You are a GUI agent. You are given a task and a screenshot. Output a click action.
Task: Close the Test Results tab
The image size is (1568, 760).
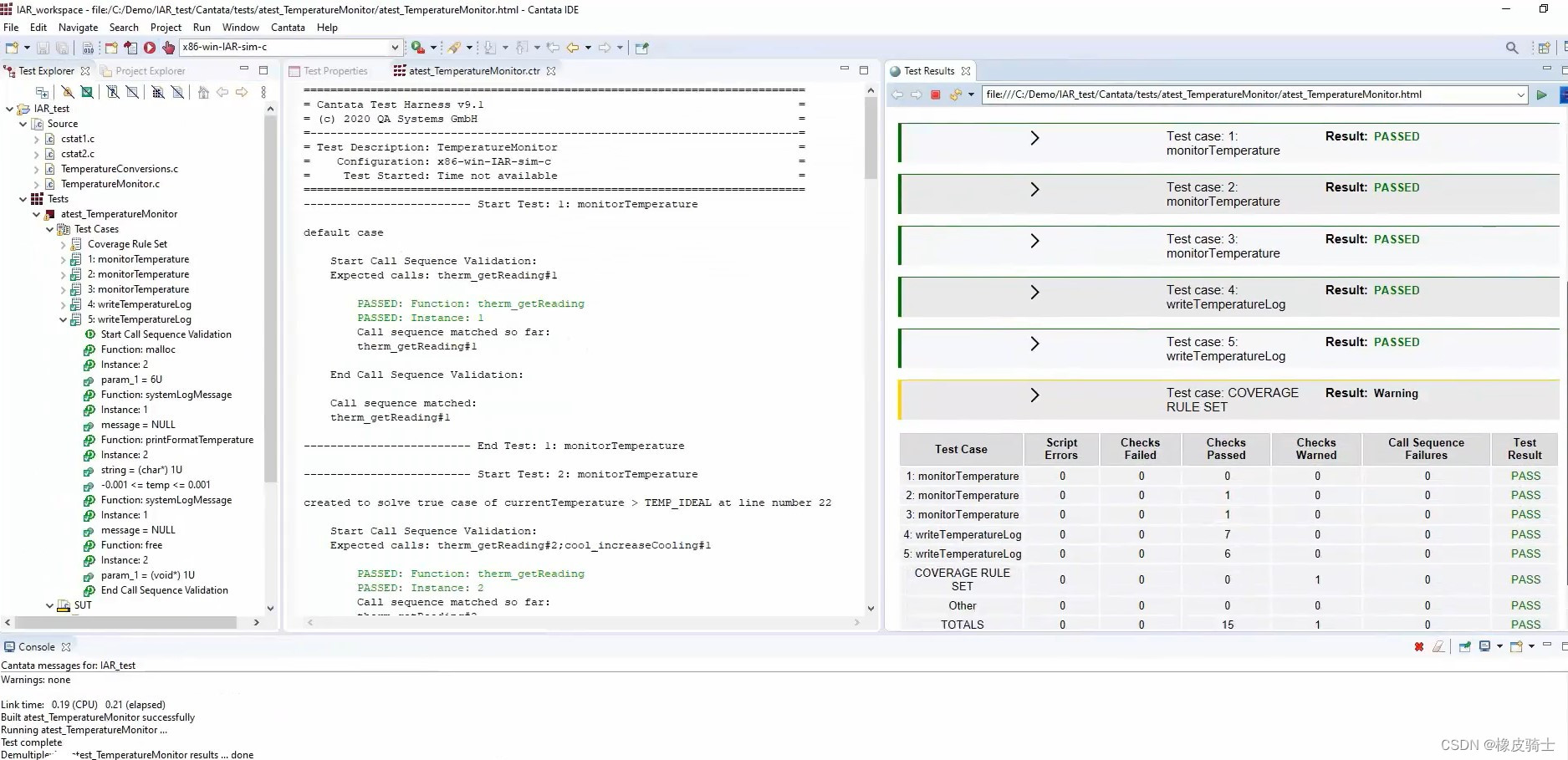coord(966,71)
